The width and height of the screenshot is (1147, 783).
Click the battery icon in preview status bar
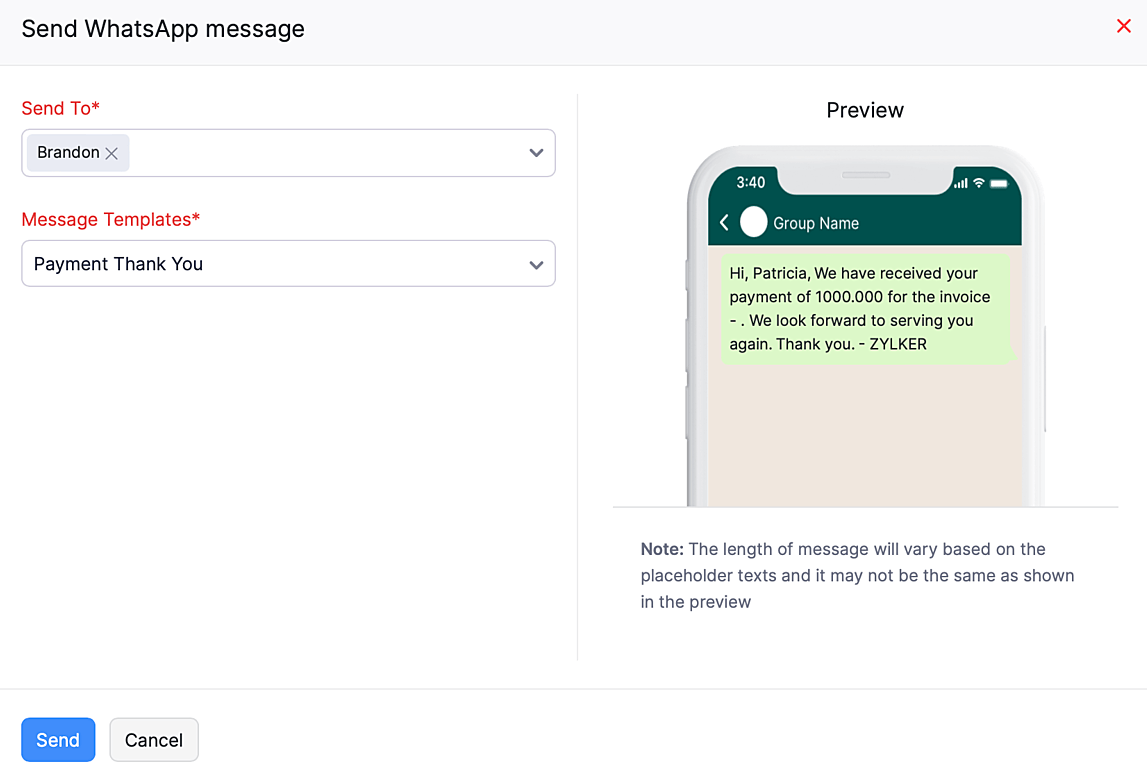(999, 183)
